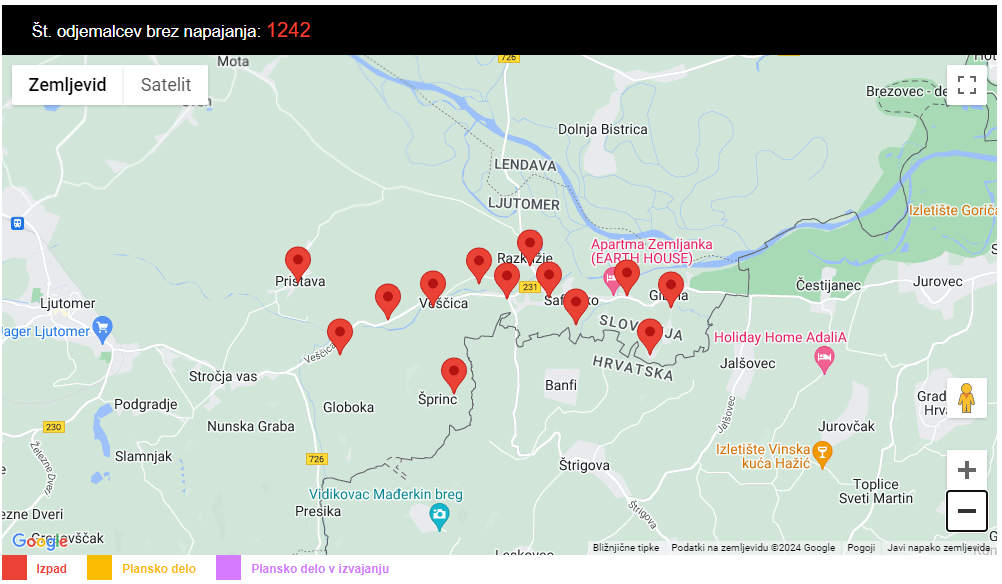Click the Apartma Zemljanka place label

click(651, 251)
